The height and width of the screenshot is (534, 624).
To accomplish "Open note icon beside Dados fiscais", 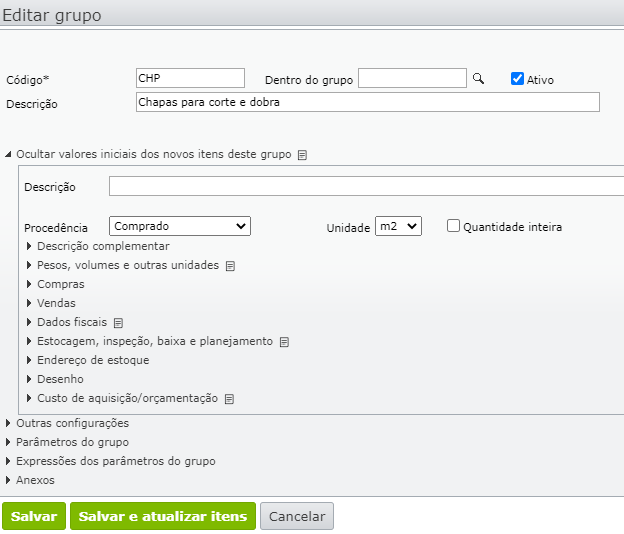I will [118, 323].
